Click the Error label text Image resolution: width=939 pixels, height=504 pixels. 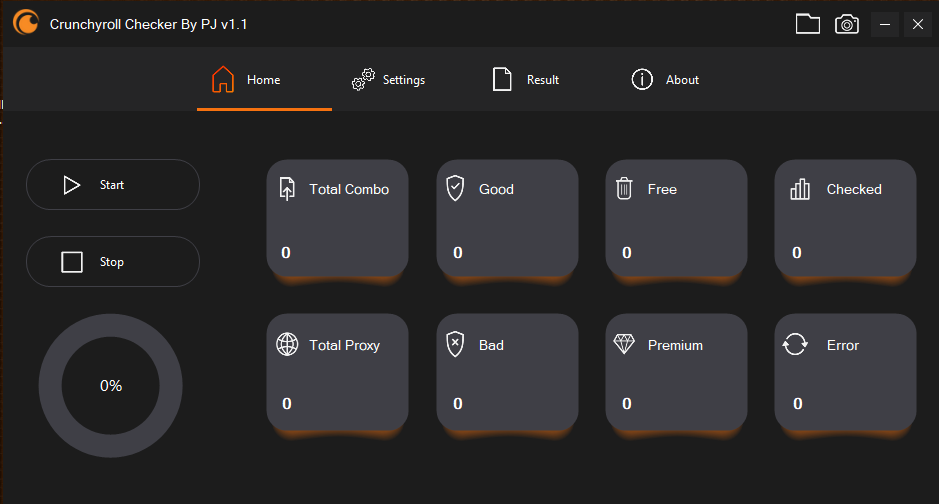(x=843, y=345)
